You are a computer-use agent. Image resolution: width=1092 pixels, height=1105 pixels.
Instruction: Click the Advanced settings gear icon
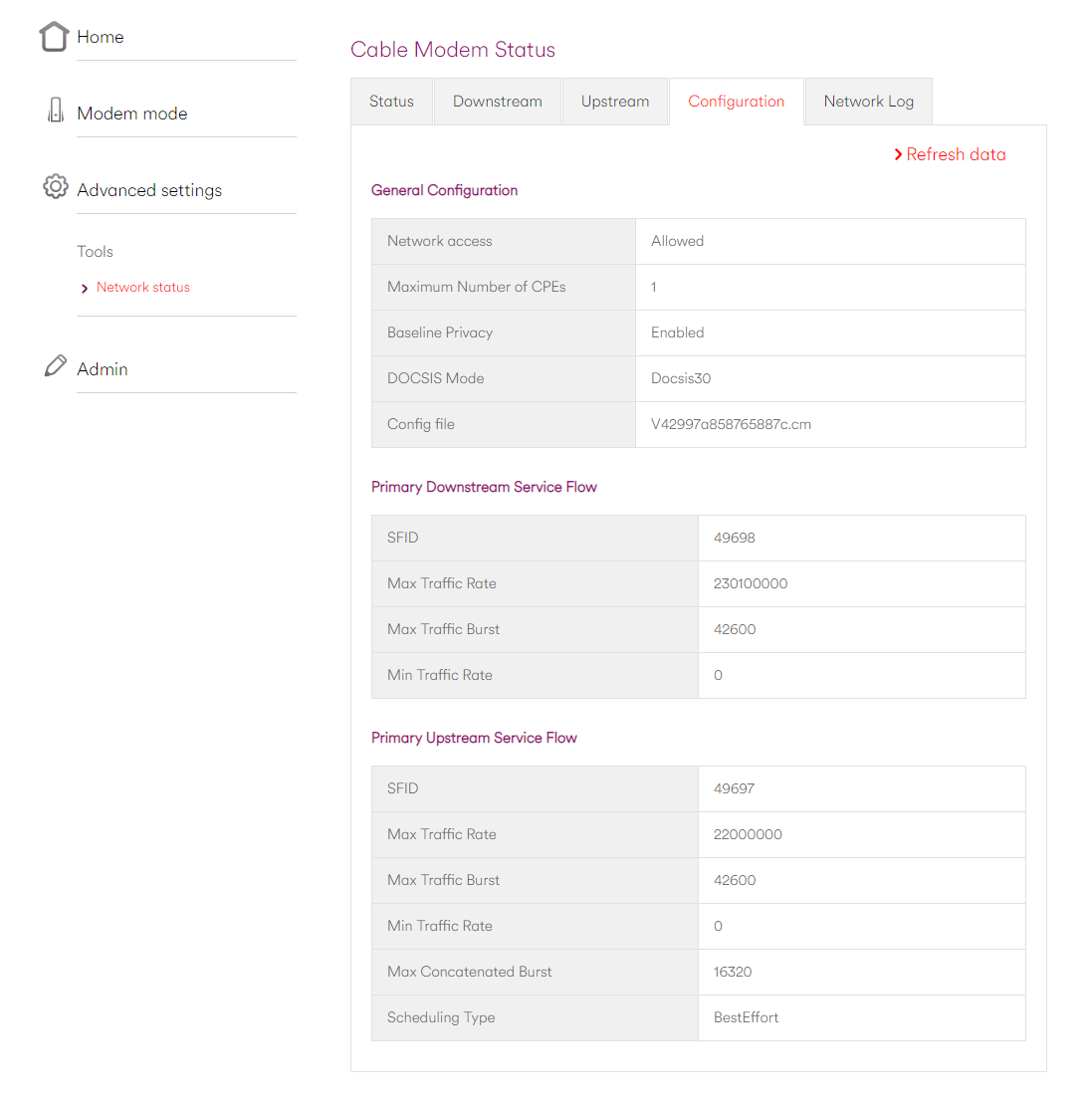pos(56,186)
